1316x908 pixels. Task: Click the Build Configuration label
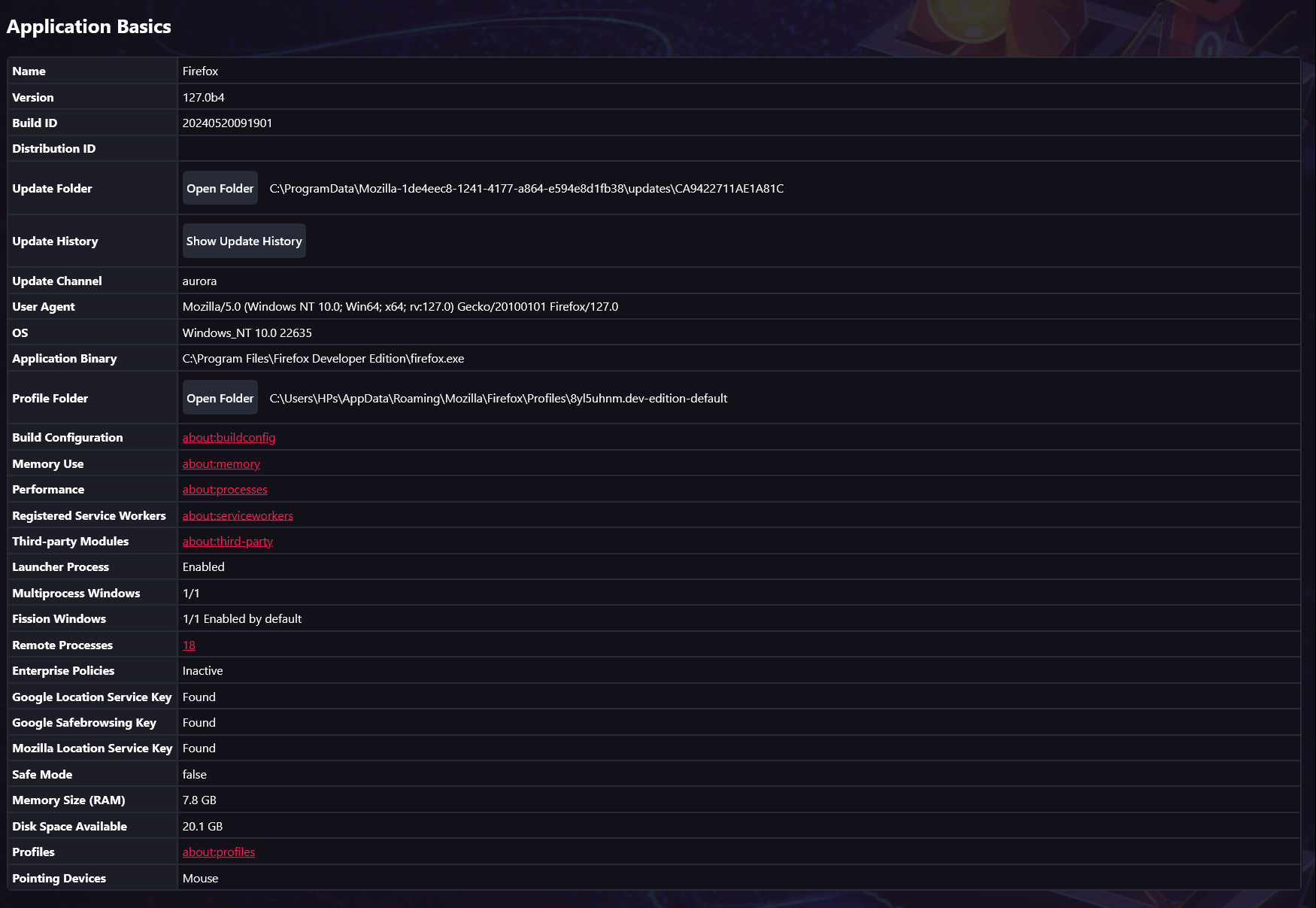67,438
